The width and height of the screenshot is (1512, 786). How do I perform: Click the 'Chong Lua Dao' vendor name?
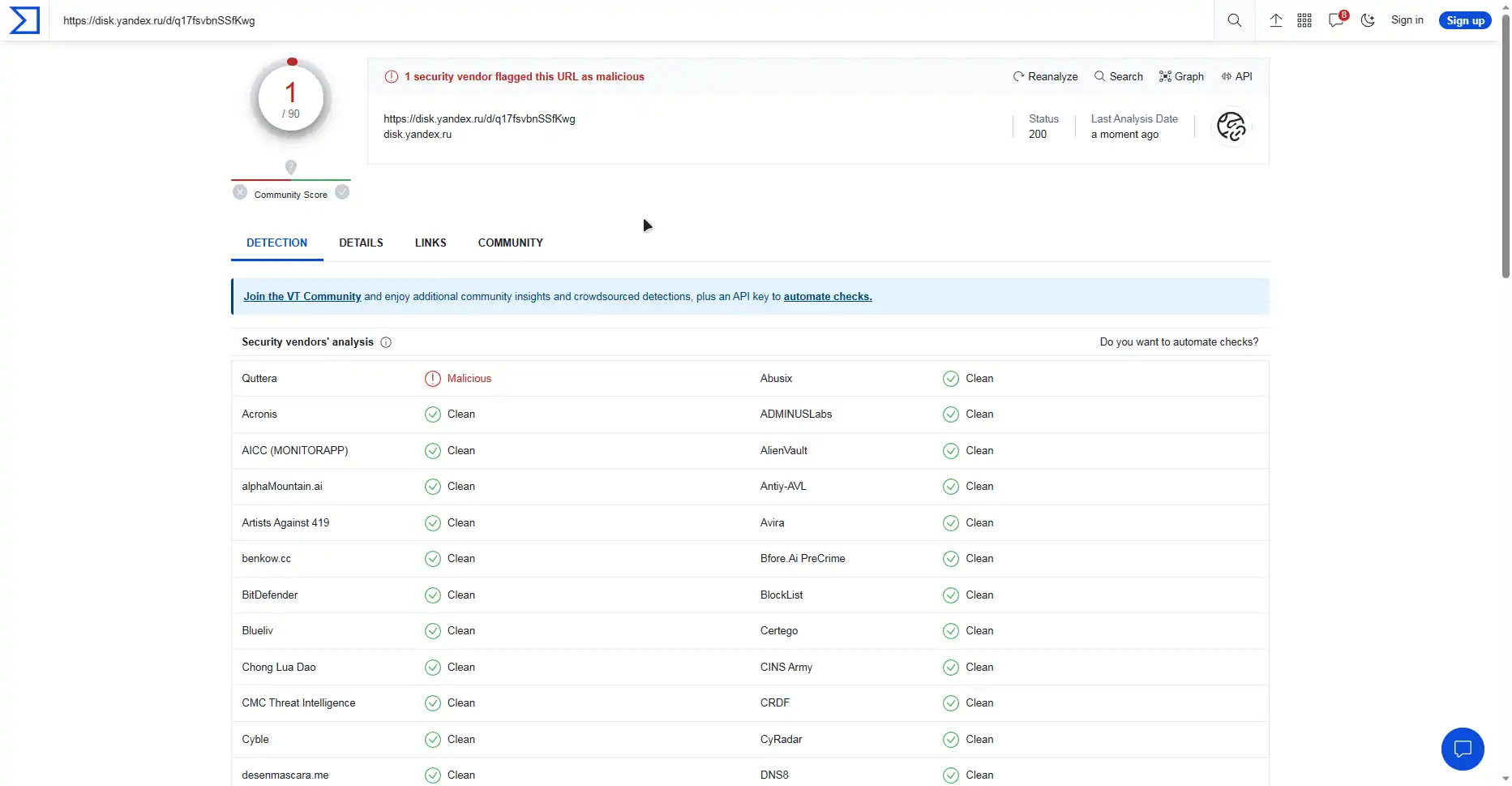click(x=279, y=668)
